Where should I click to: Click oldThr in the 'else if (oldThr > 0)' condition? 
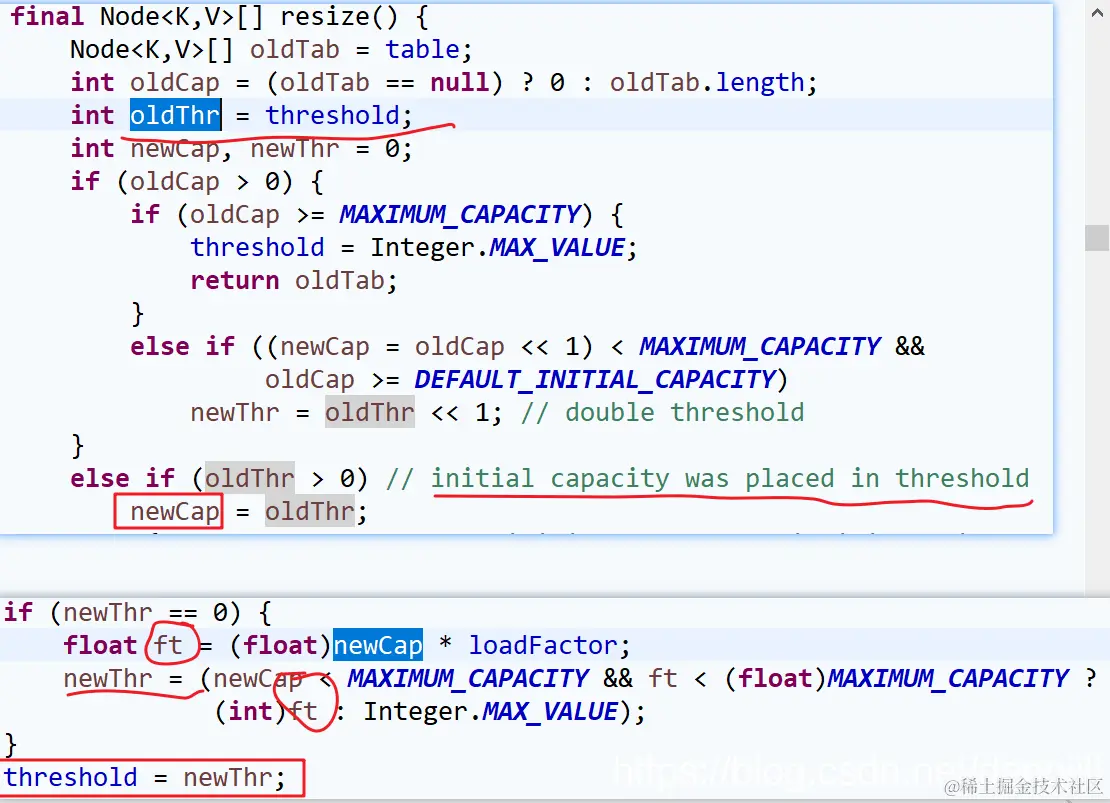(x=249, y=479)
